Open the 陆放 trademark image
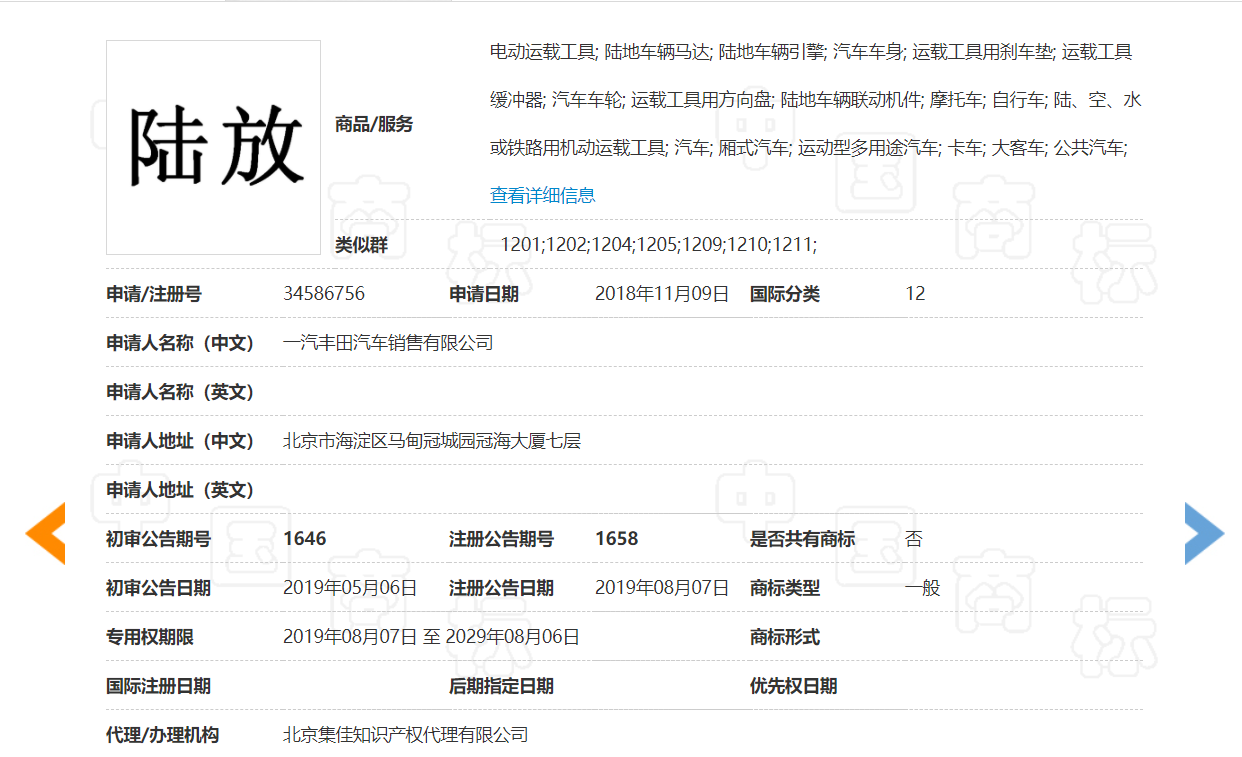Screen dimensions: 1242x757 tap(214, 148)
